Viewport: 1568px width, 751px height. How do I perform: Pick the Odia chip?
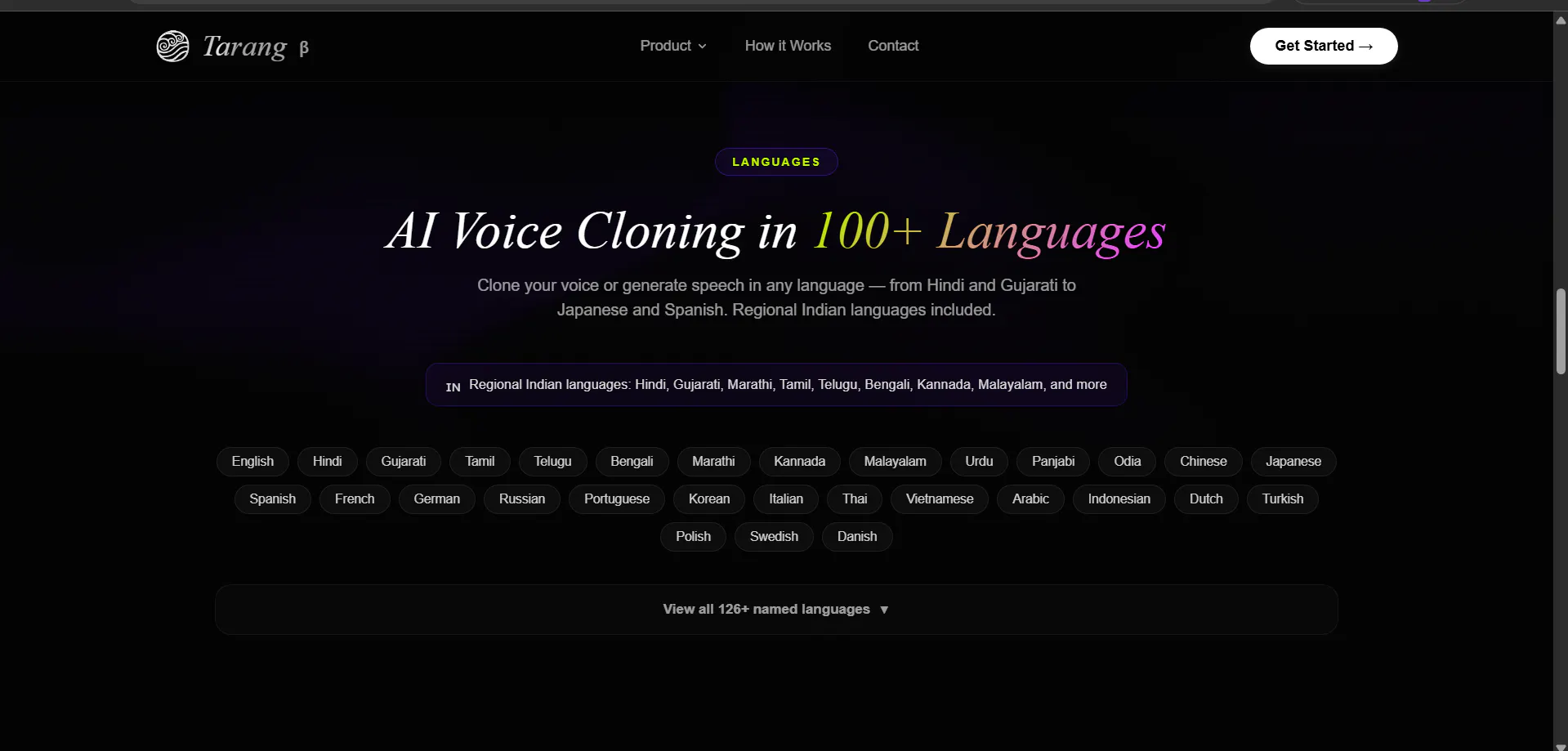click(x=1128, y=462)
